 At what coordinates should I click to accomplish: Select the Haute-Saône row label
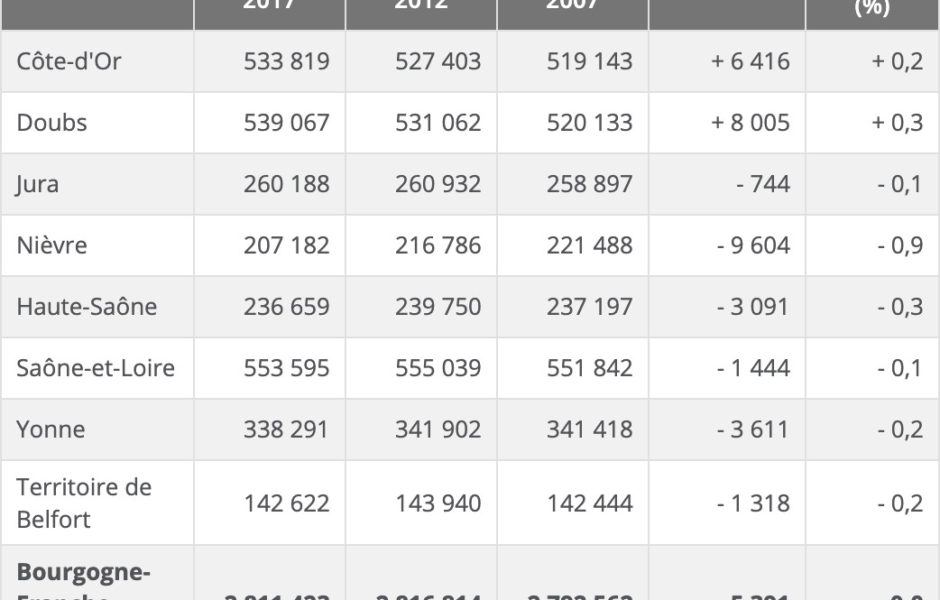(87, 307)
